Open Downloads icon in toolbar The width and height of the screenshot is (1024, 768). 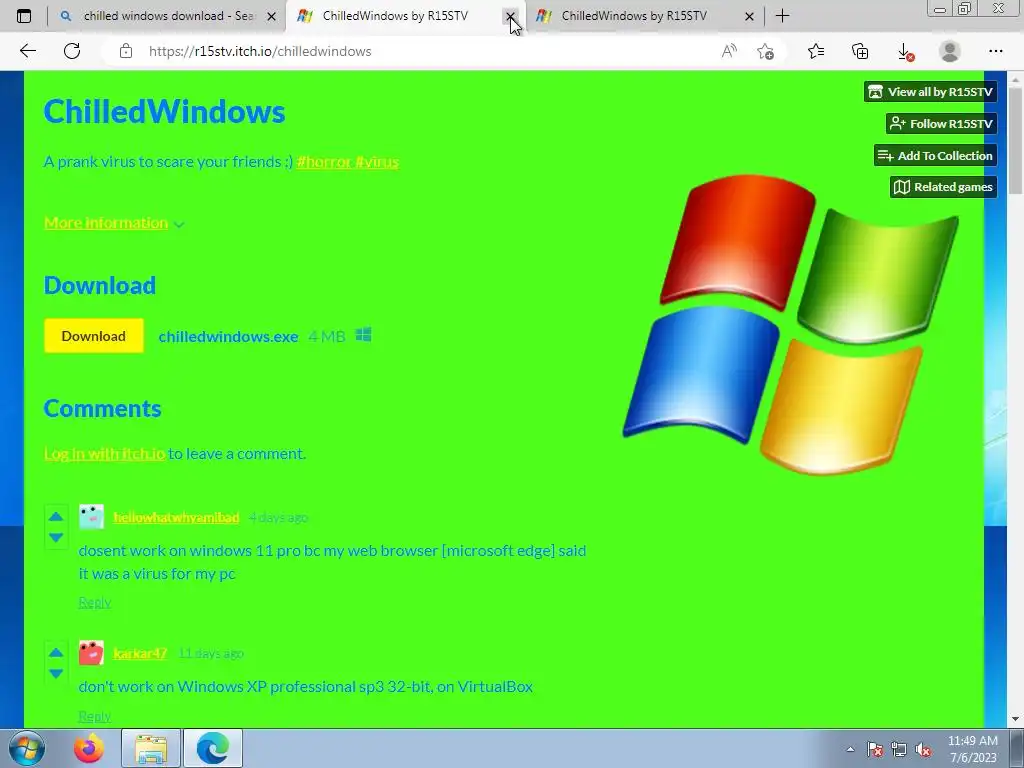point(904,51)
